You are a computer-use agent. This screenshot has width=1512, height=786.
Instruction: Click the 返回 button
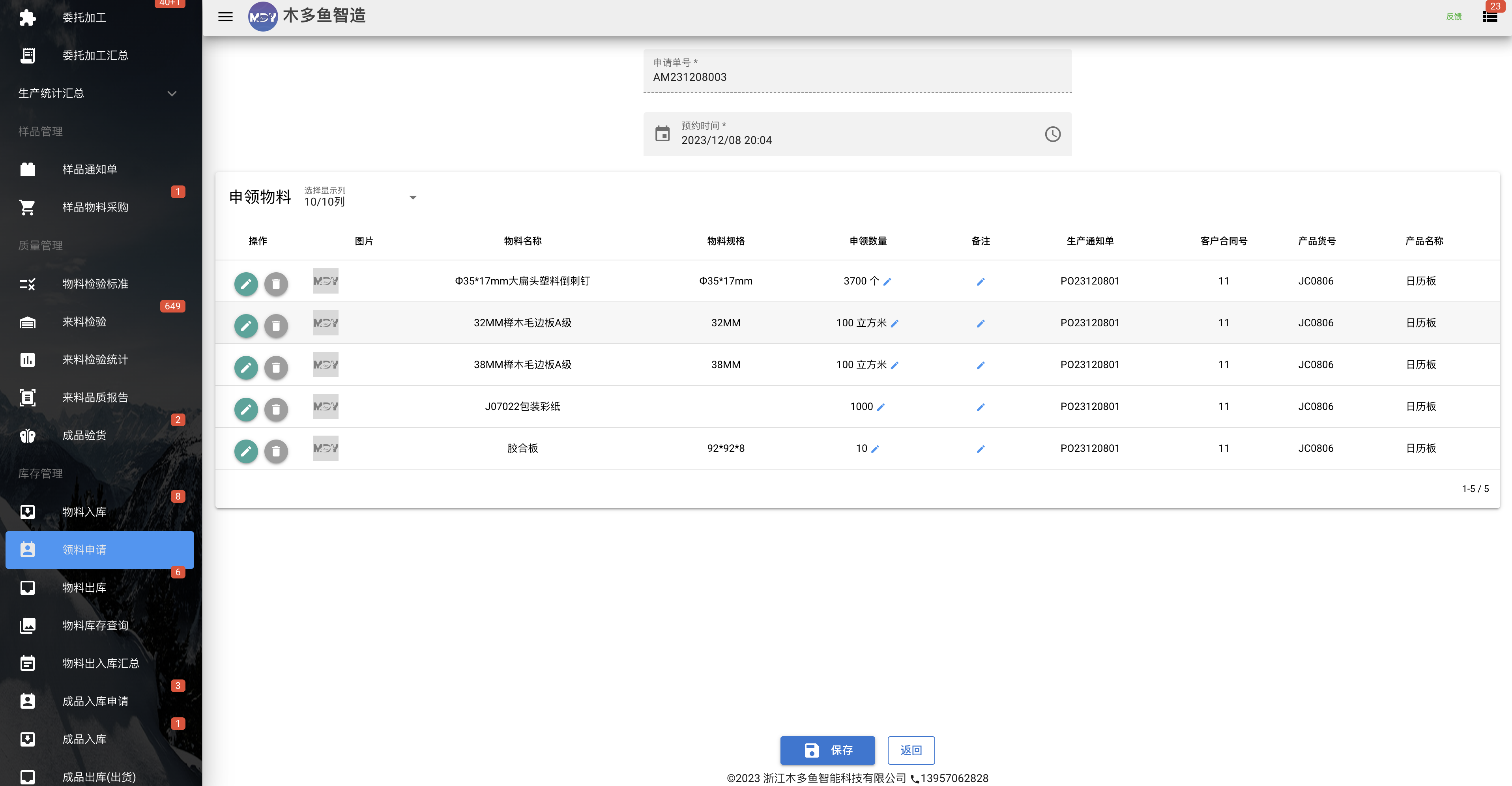tap(911, 750)
